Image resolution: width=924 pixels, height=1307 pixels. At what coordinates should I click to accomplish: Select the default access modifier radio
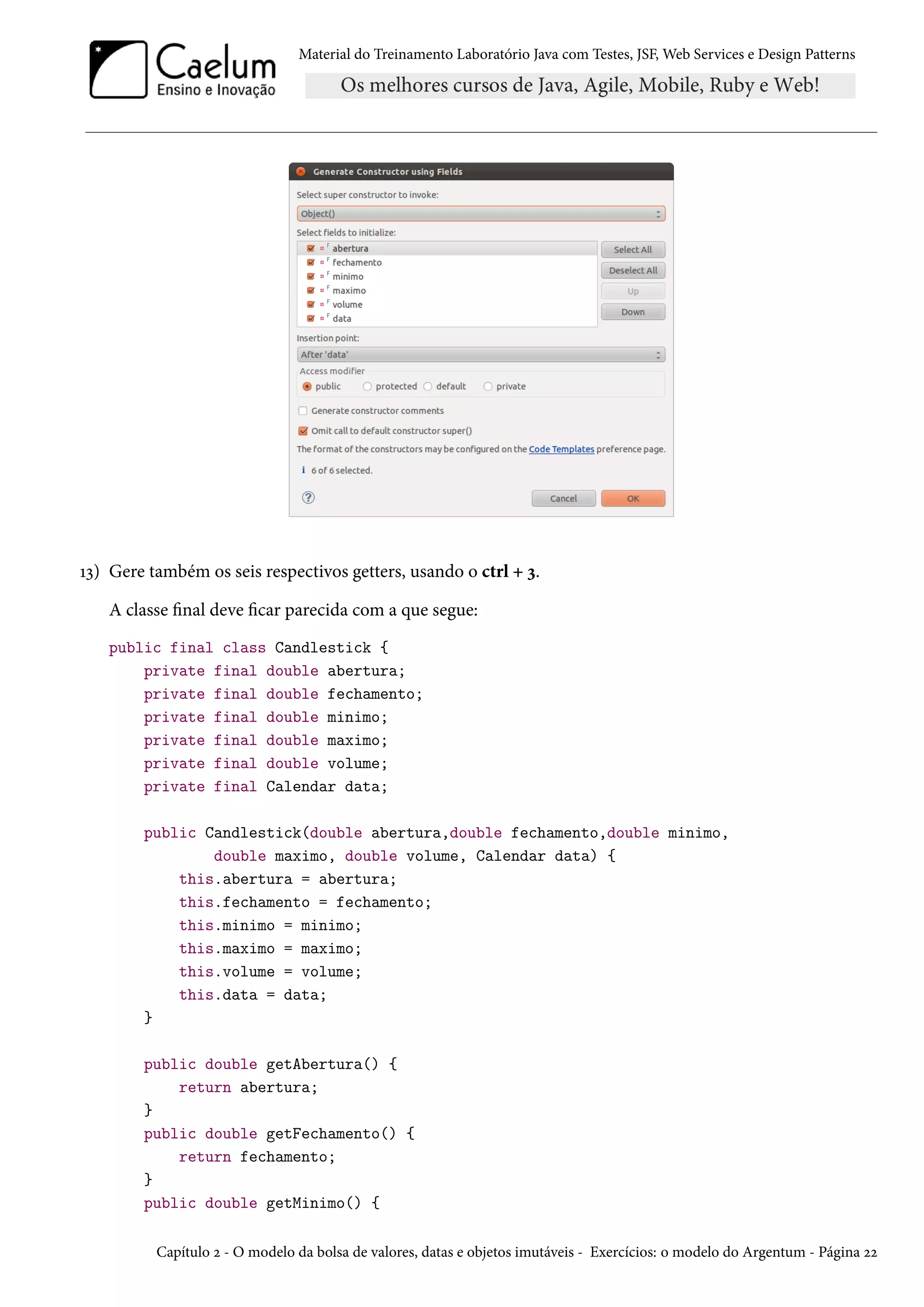(428, 386)
